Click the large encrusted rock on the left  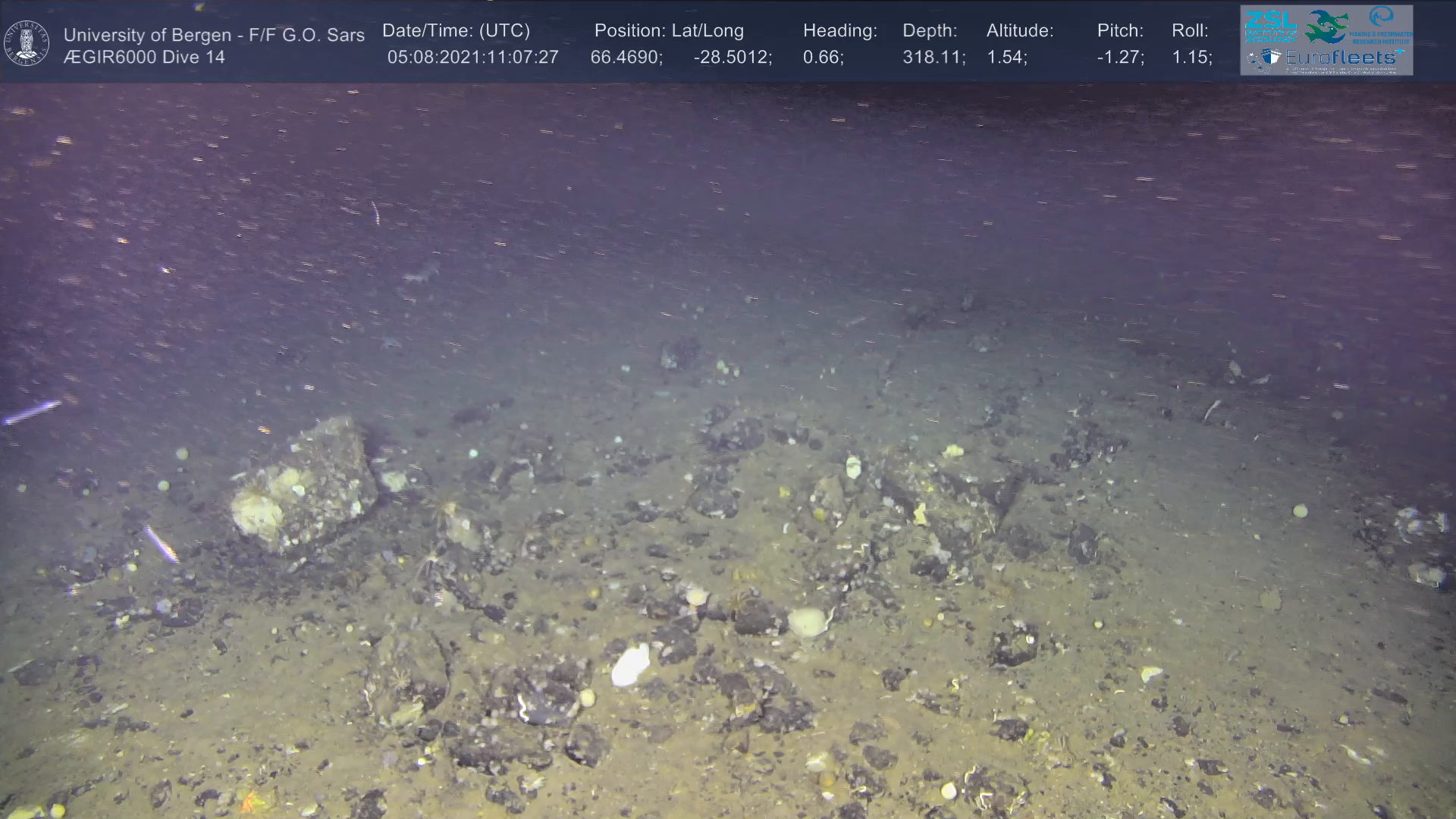coord(303,485)
